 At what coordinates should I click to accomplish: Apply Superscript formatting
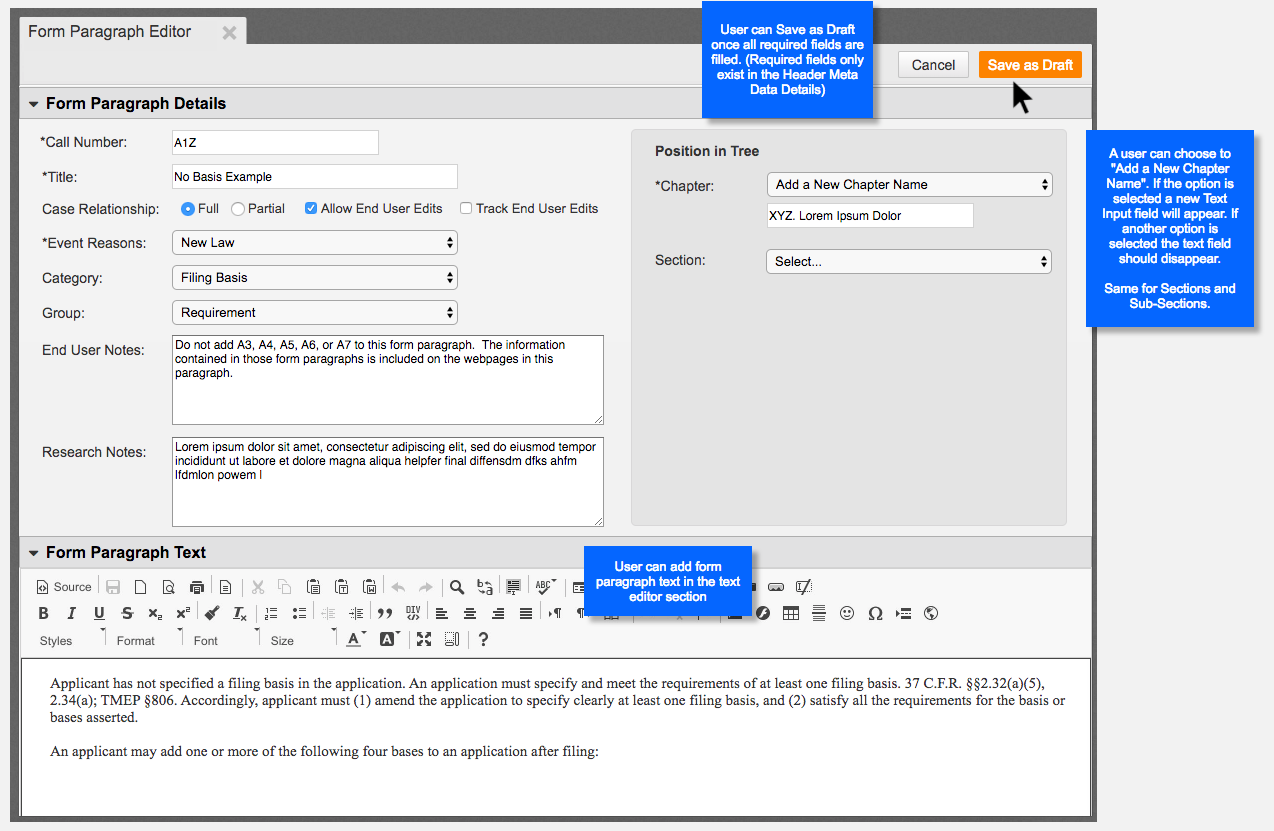pyautogui.click(x=183, y=613)
